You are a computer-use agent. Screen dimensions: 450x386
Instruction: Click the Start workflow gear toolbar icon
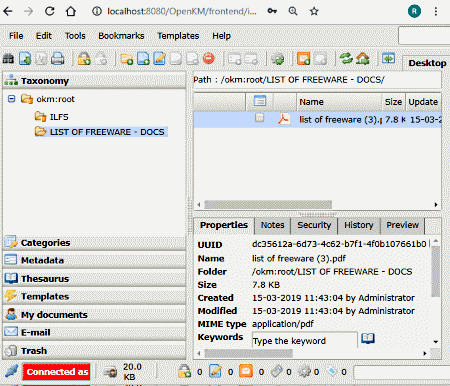tap(277, 59)
